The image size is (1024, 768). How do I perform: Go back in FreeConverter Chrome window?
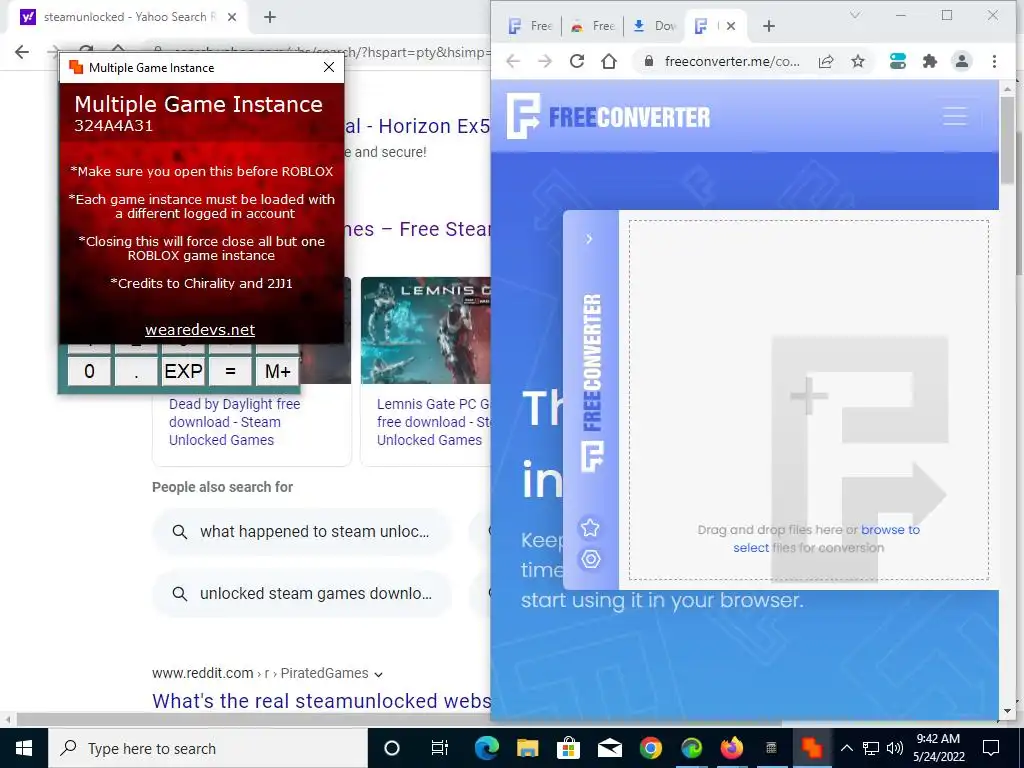[513, 61]
